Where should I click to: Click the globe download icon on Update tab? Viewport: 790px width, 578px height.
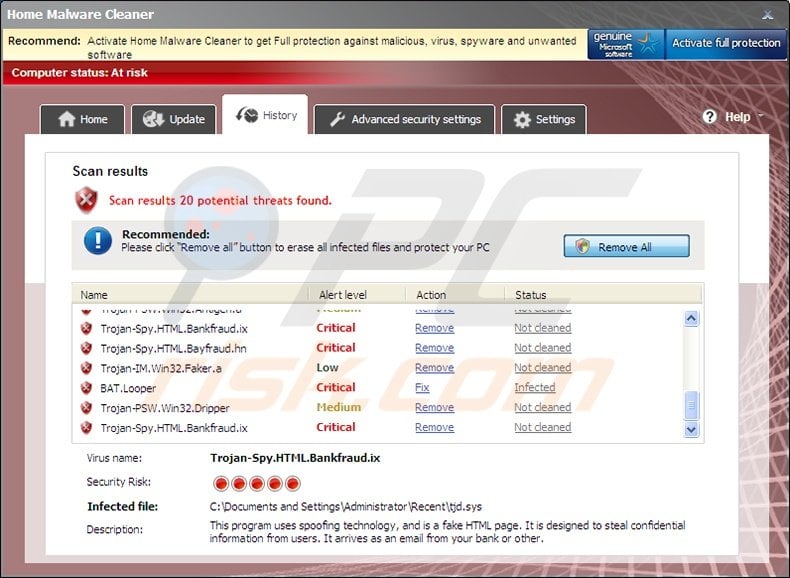(x=153, y=119)
